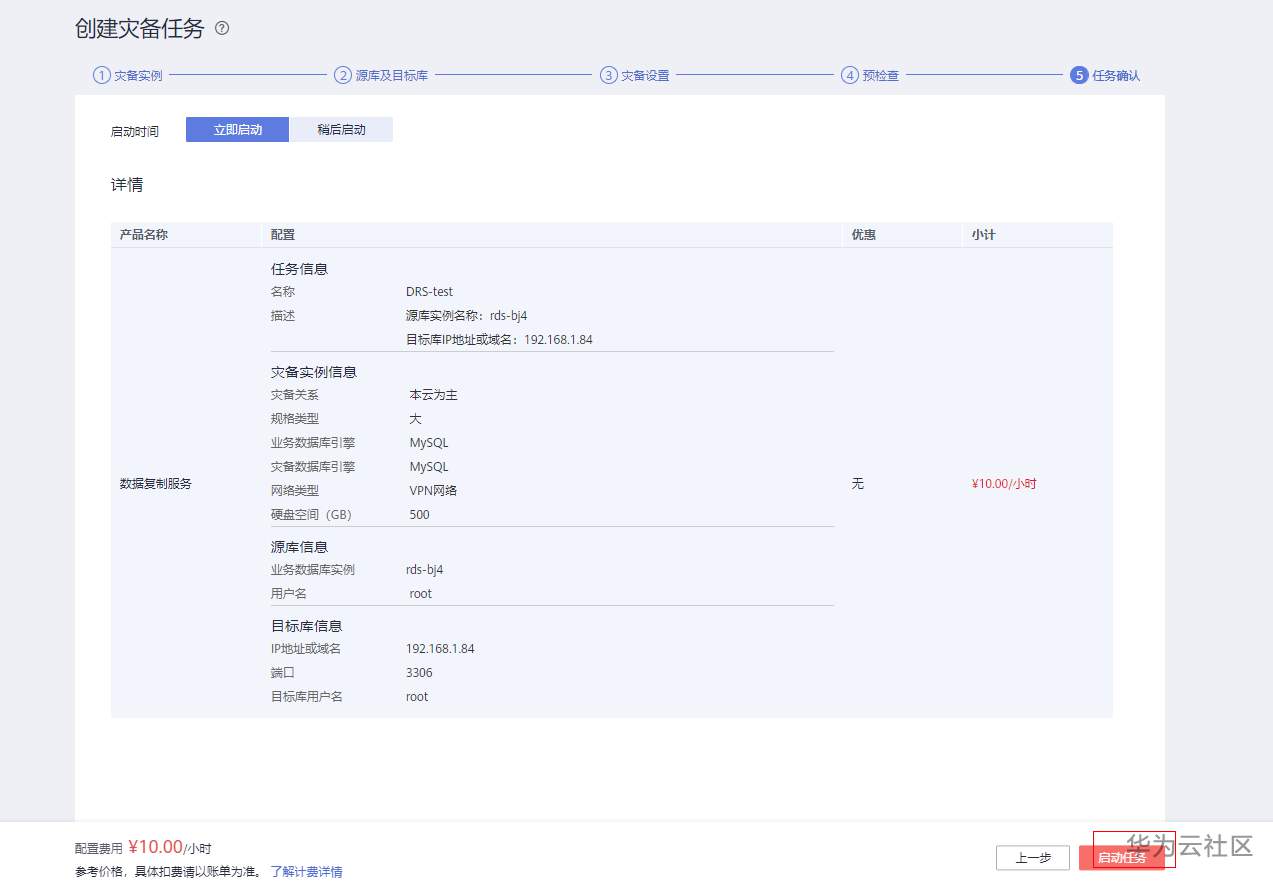
Task: Click the 网络类型 label
Action: (x=295, y=491)
